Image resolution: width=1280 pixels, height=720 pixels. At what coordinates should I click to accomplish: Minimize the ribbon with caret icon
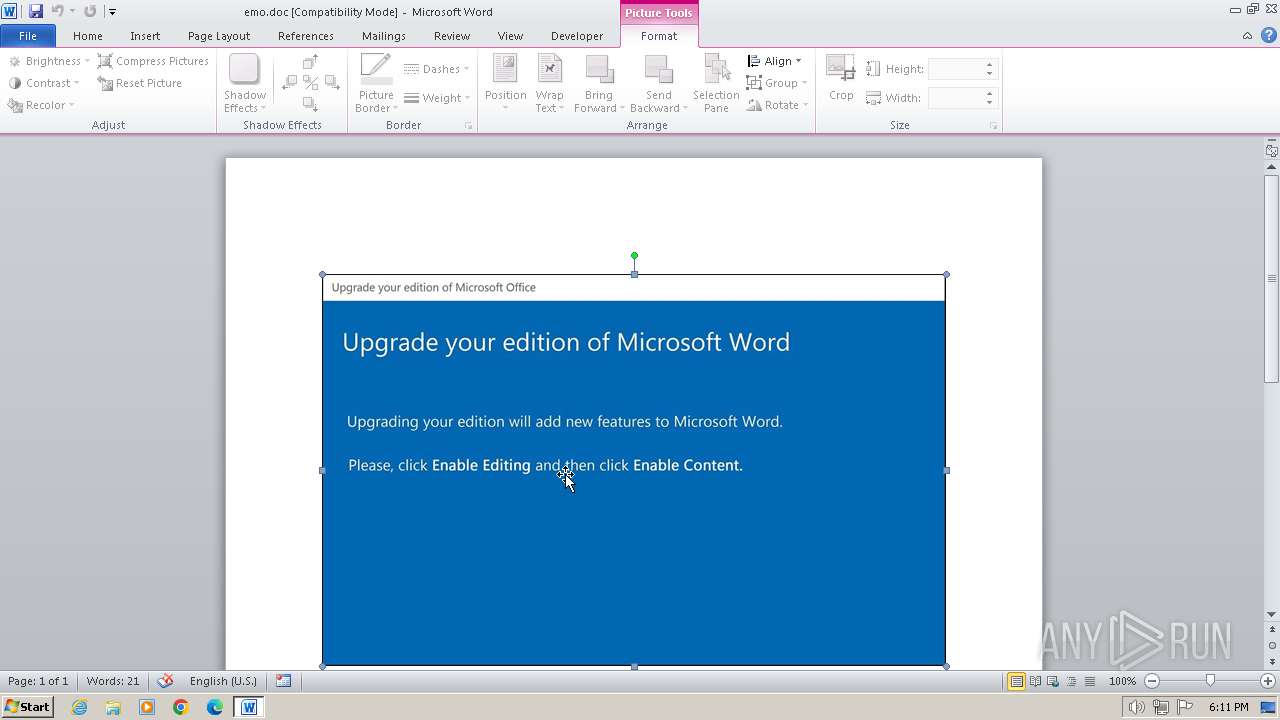(1247, 36)
